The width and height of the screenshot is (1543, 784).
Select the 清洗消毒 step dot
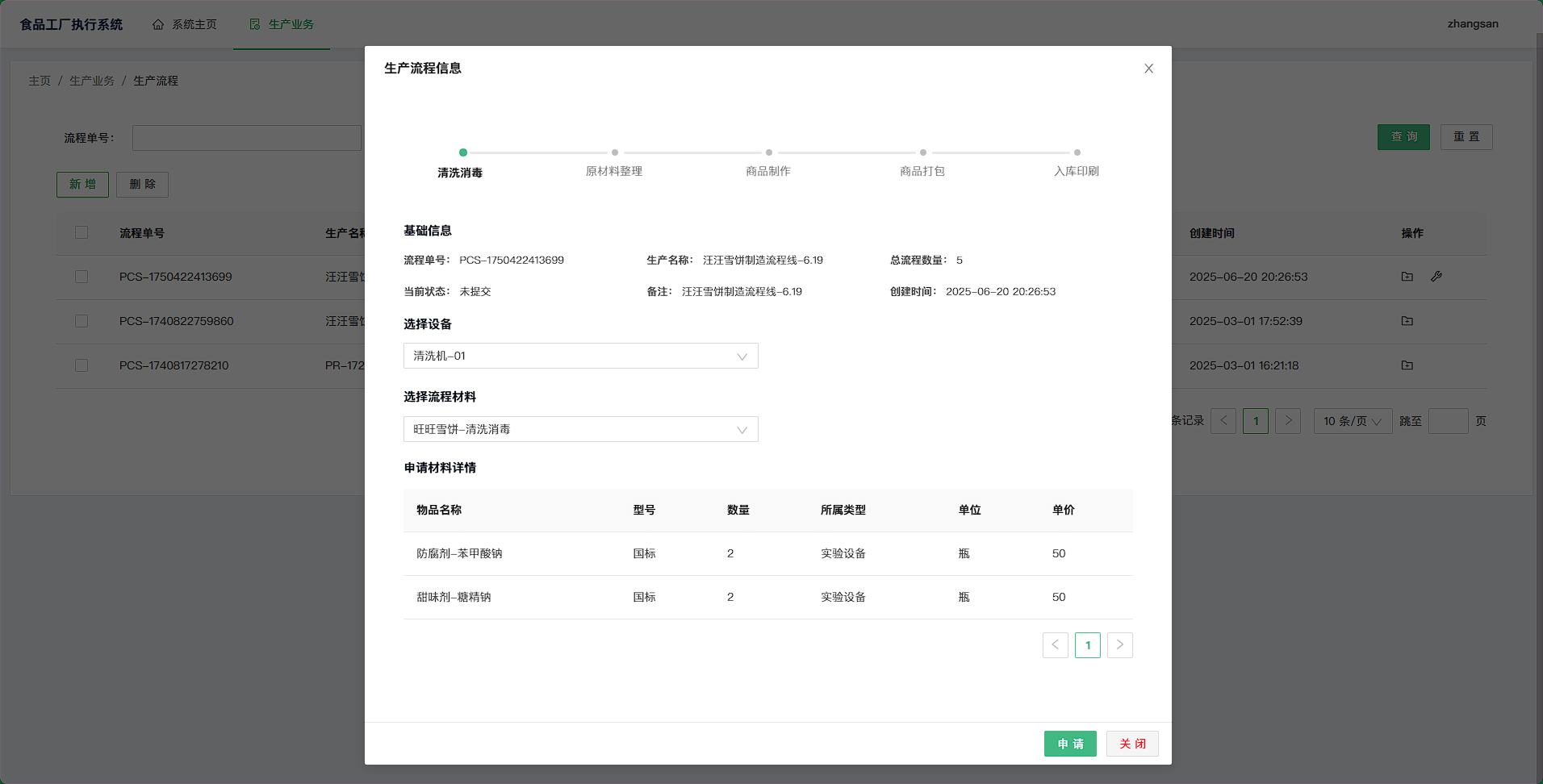coord(463,152)
